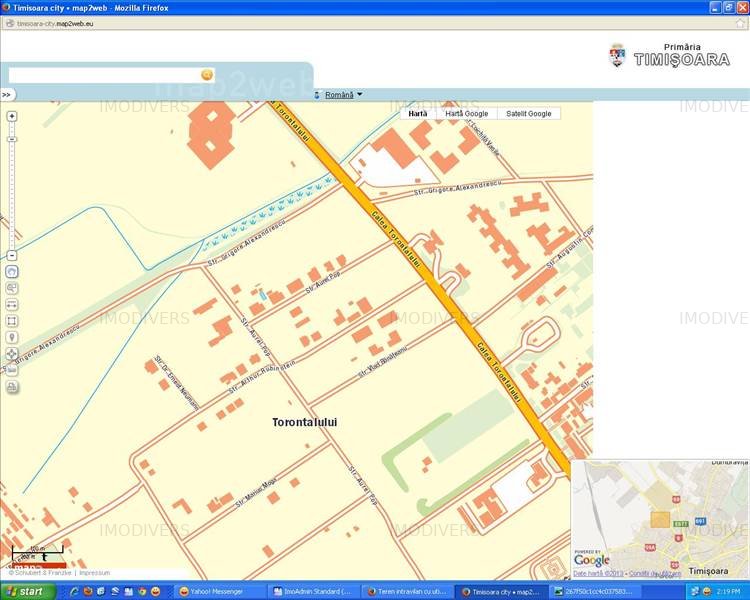The width and height of the screenshot is (750, 600).
Task: Switch to the Hartă map view
Action: (418, 114)
